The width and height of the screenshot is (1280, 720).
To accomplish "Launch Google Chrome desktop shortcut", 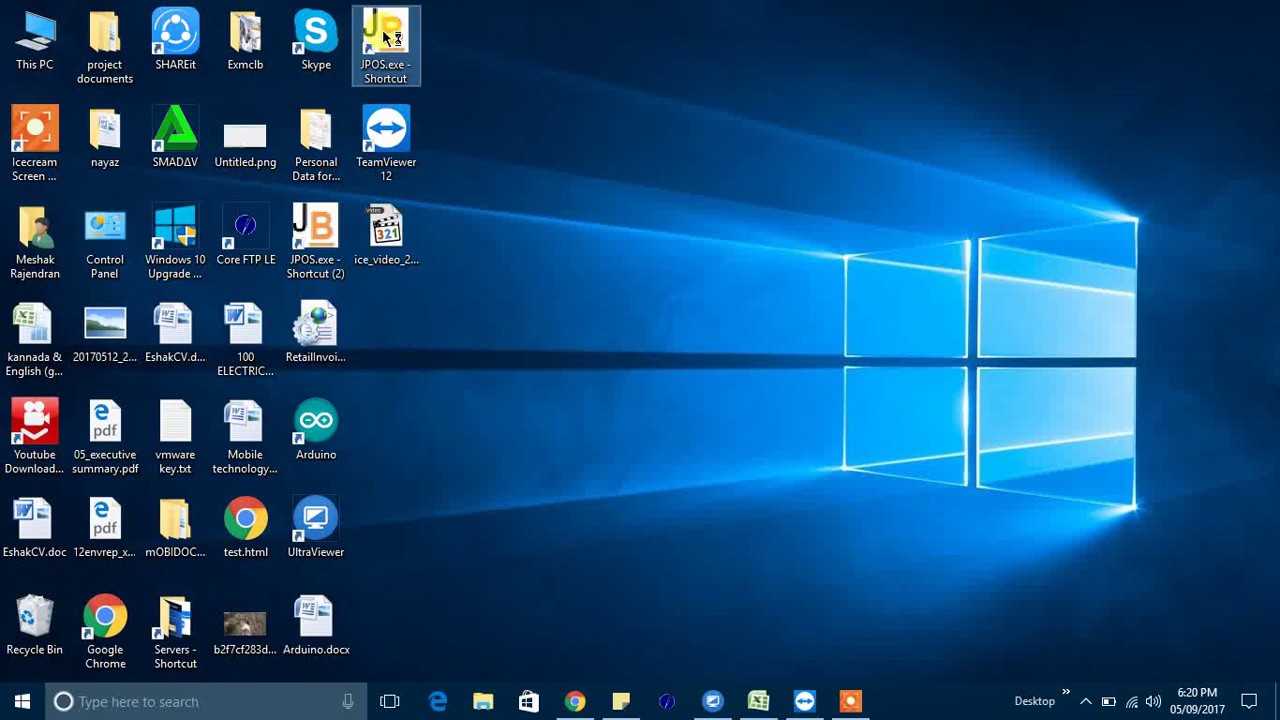I will (105, 633).
